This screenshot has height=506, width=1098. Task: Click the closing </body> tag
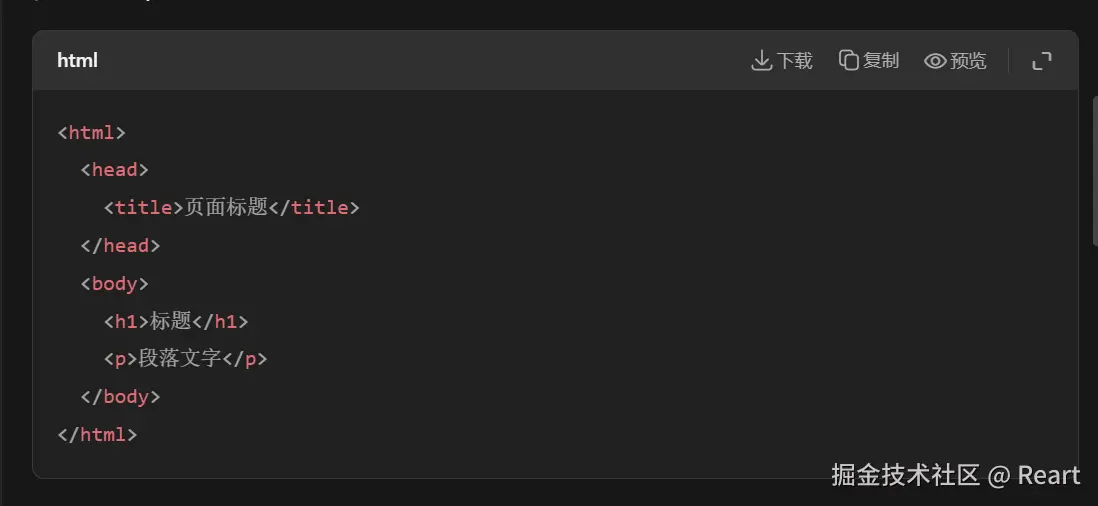(x=120, y=397)
